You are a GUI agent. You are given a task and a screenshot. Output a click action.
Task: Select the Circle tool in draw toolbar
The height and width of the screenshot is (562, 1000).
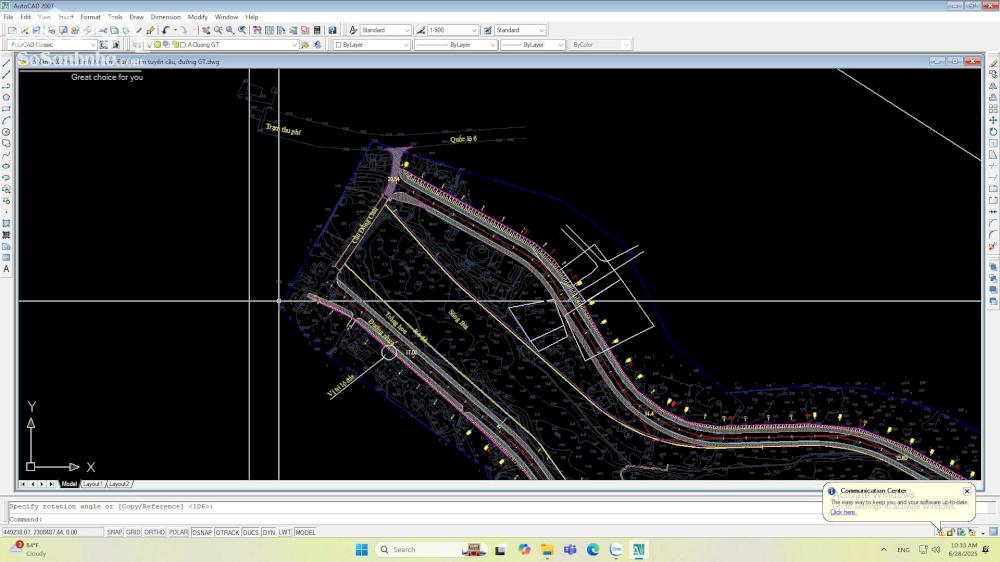[x=7, y=132]
